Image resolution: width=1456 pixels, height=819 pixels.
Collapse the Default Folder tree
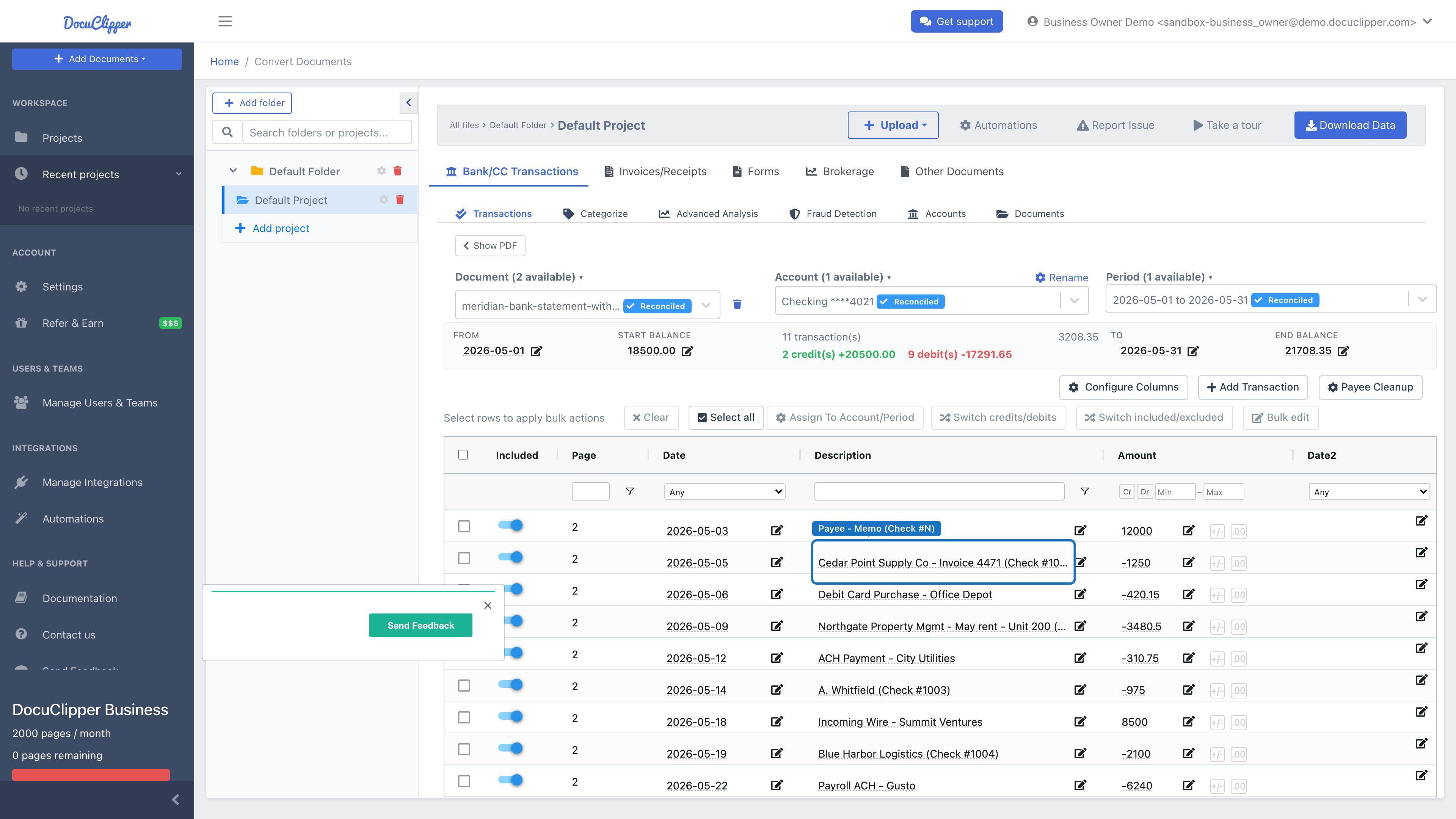click(x=233, y=171)
